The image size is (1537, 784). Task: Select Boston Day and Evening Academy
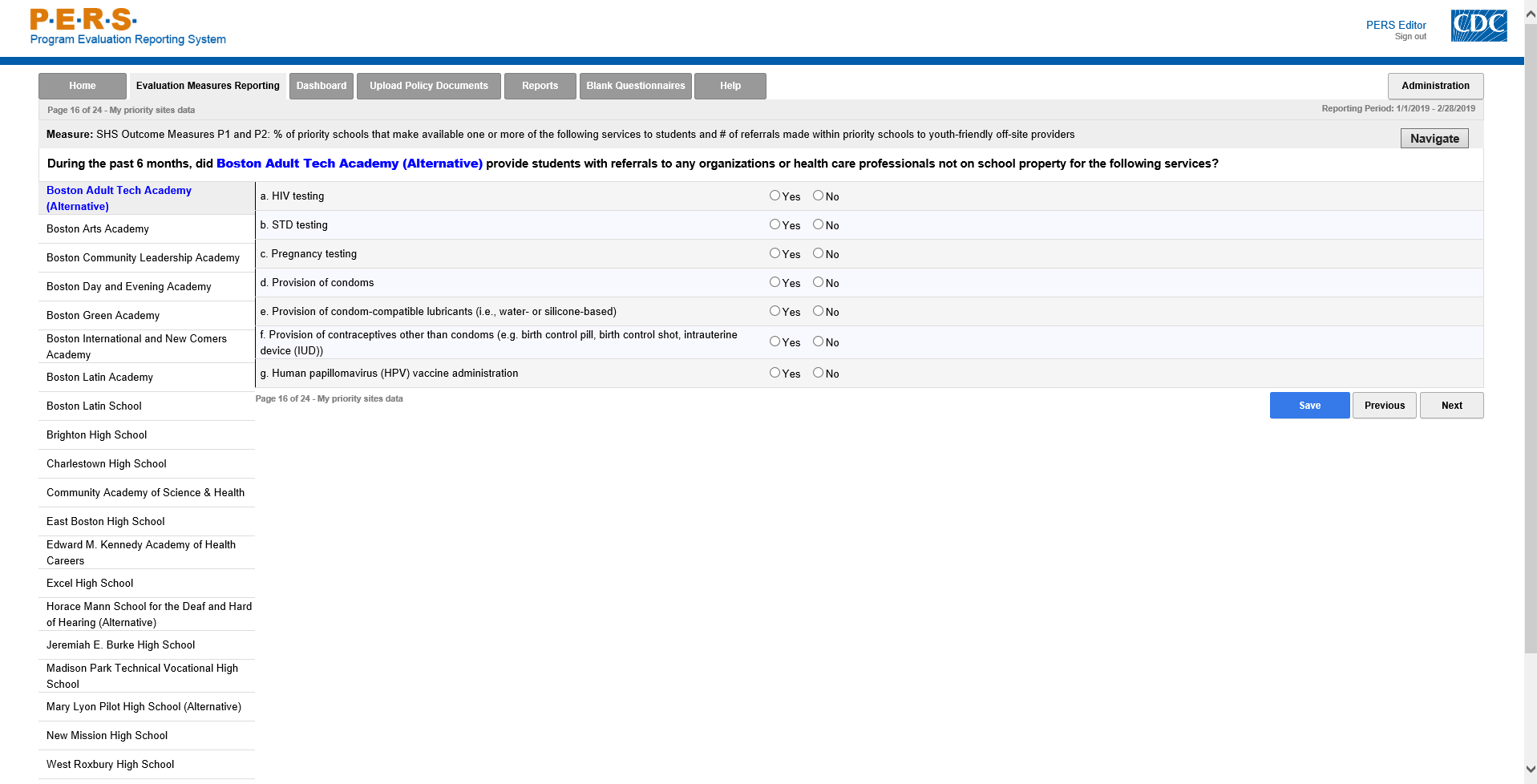pyautogui.click(x=147, y=287)
